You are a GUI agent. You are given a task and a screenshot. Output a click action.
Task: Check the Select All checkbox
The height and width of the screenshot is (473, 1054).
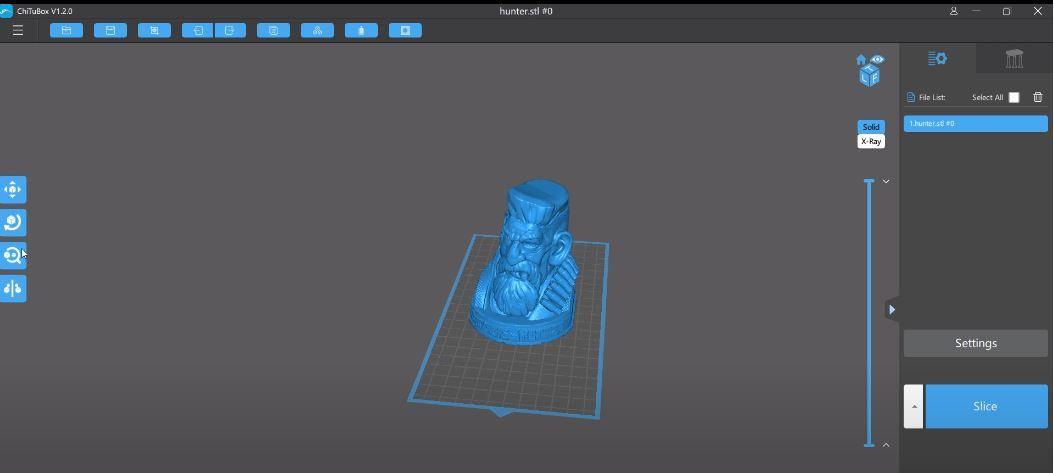tap(1013, 97)
